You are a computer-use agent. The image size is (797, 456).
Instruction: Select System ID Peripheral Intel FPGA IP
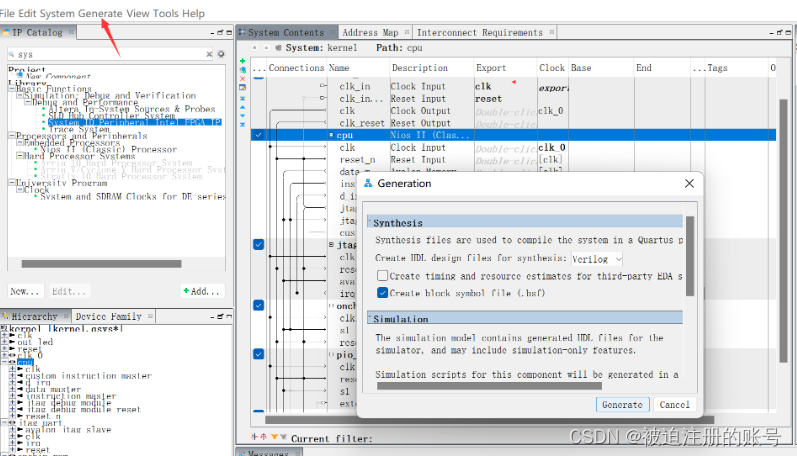[135, 123]
